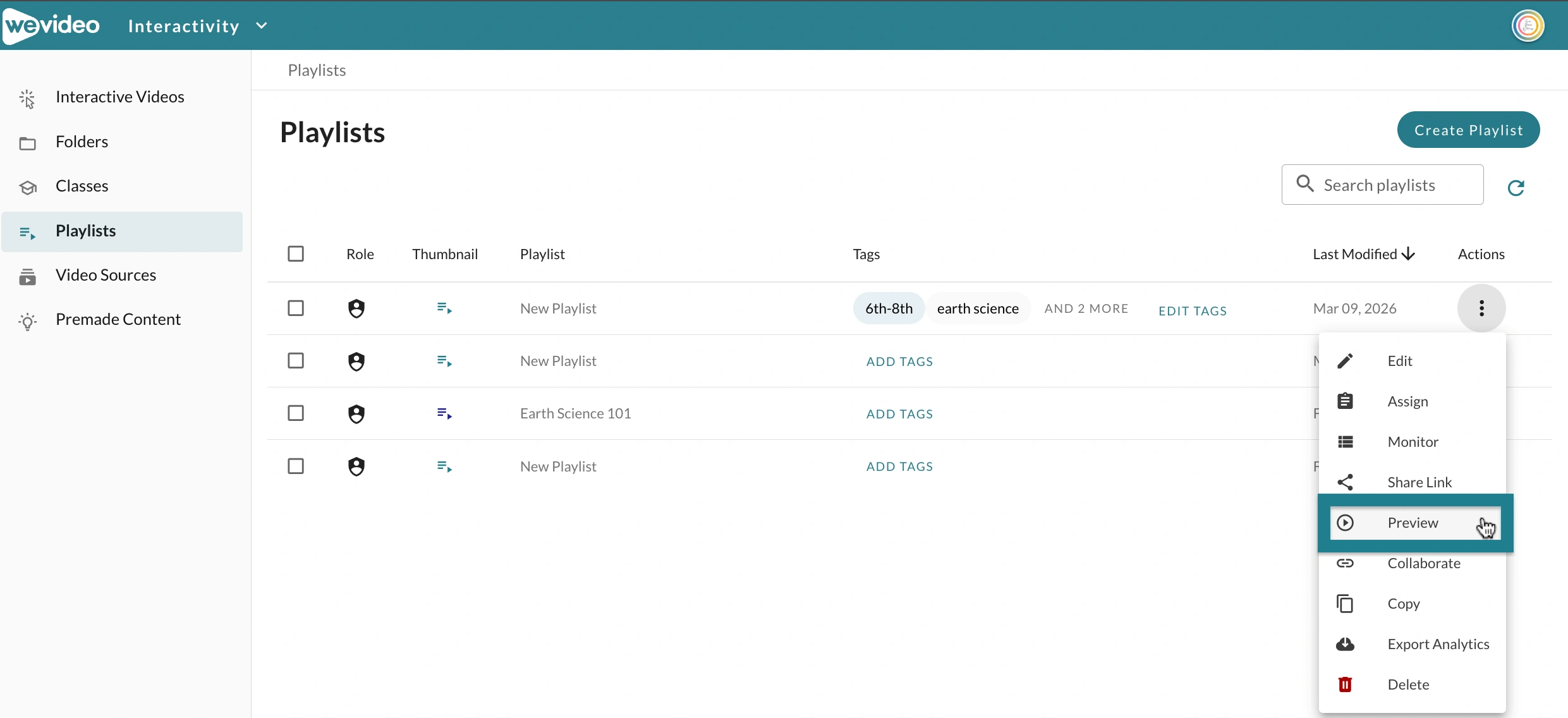Click role shield icon in first row
The image size is (1568, 718).
[356, 308]
